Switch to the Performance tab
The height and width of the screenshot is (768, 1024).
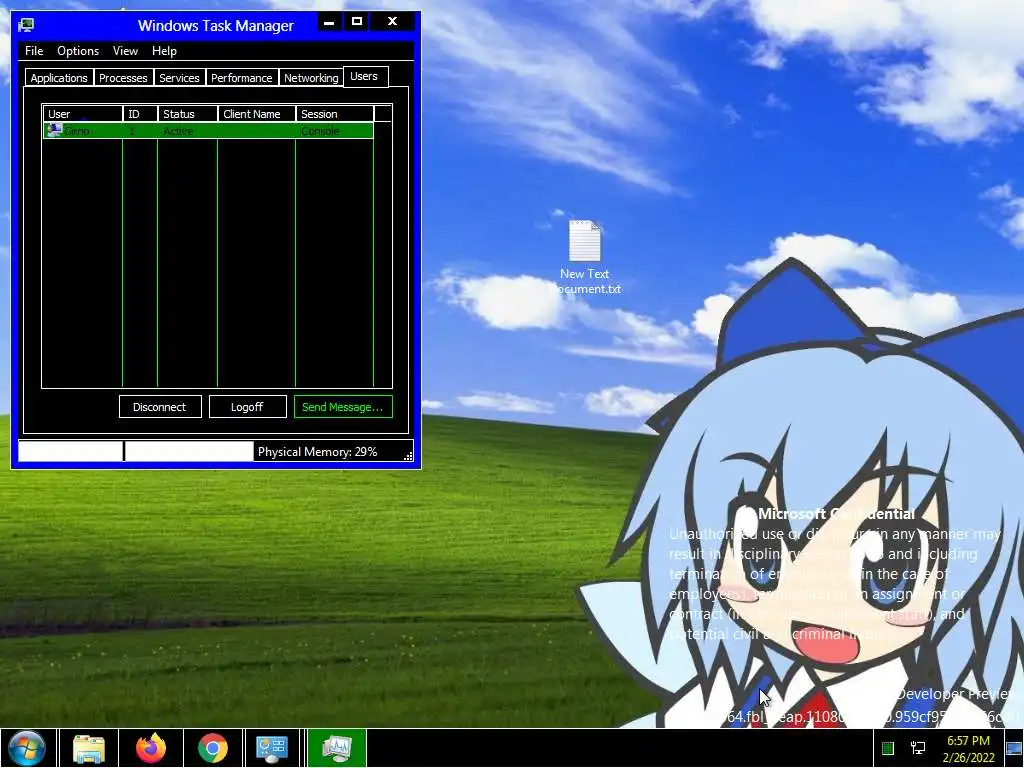tap(241, 78)
